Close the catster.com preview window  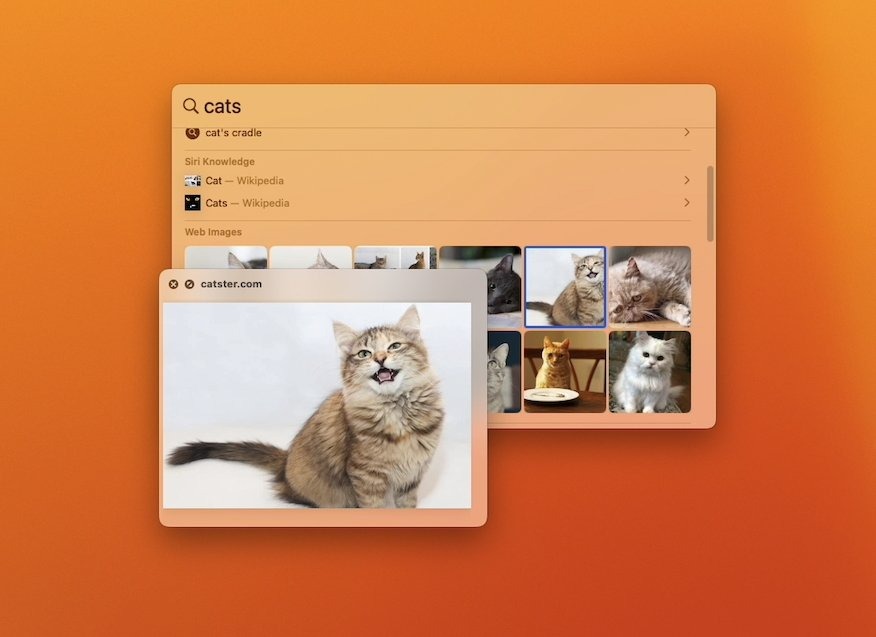pyautogui.click(x=174, y=283)
